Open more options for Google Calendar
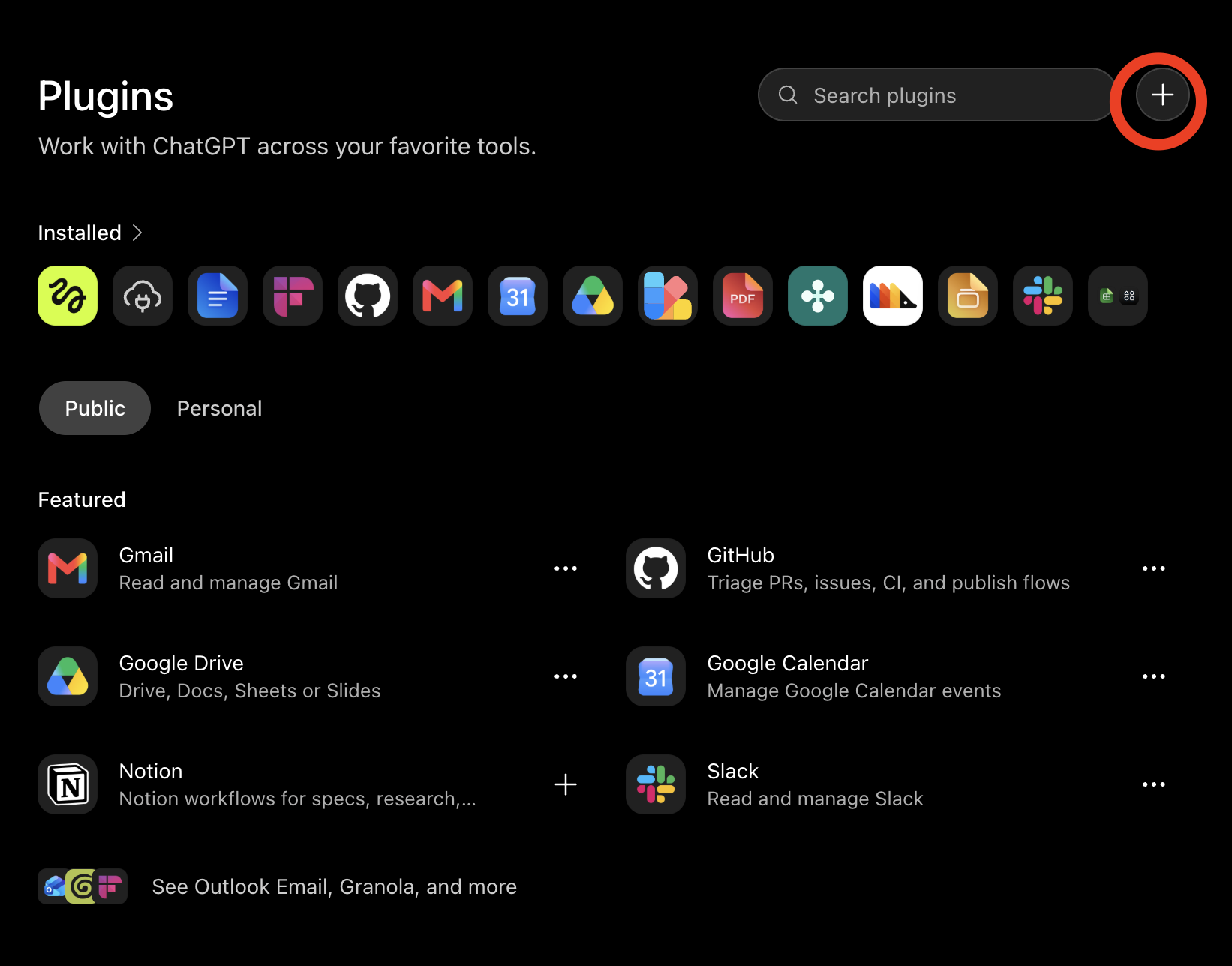This screenshot has width=1232, height=966. [1154, 676]
